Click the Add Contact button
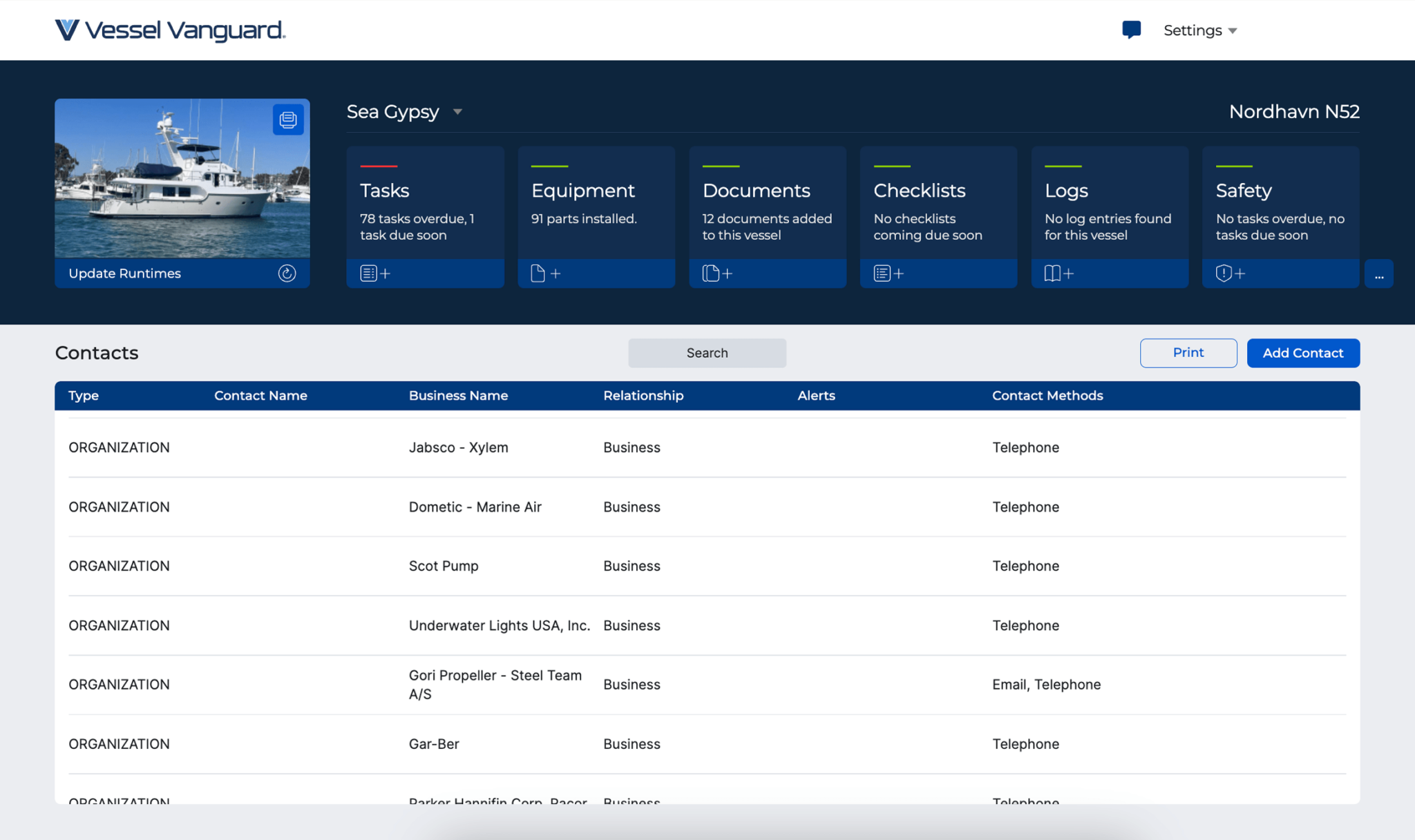This screenshot has height=840, width=1415. (1303, 352)
